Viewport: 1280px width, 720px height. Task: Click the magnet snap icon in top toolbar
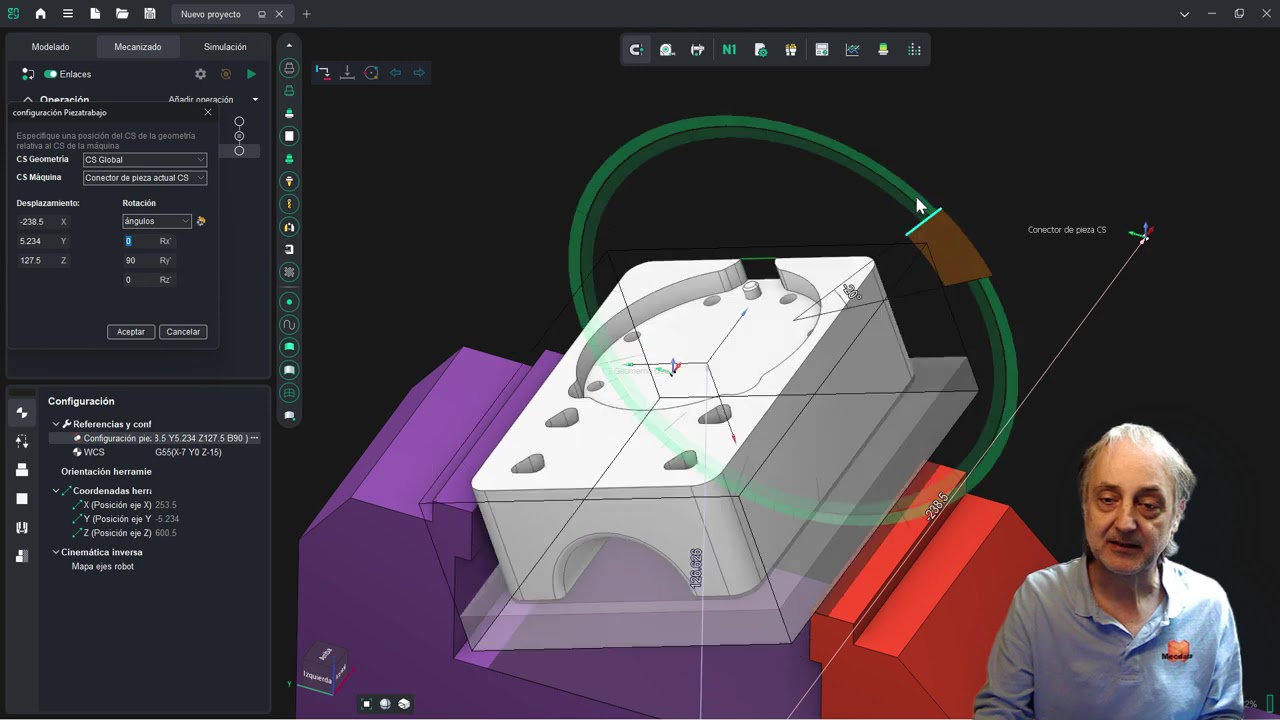click(636, 50)
